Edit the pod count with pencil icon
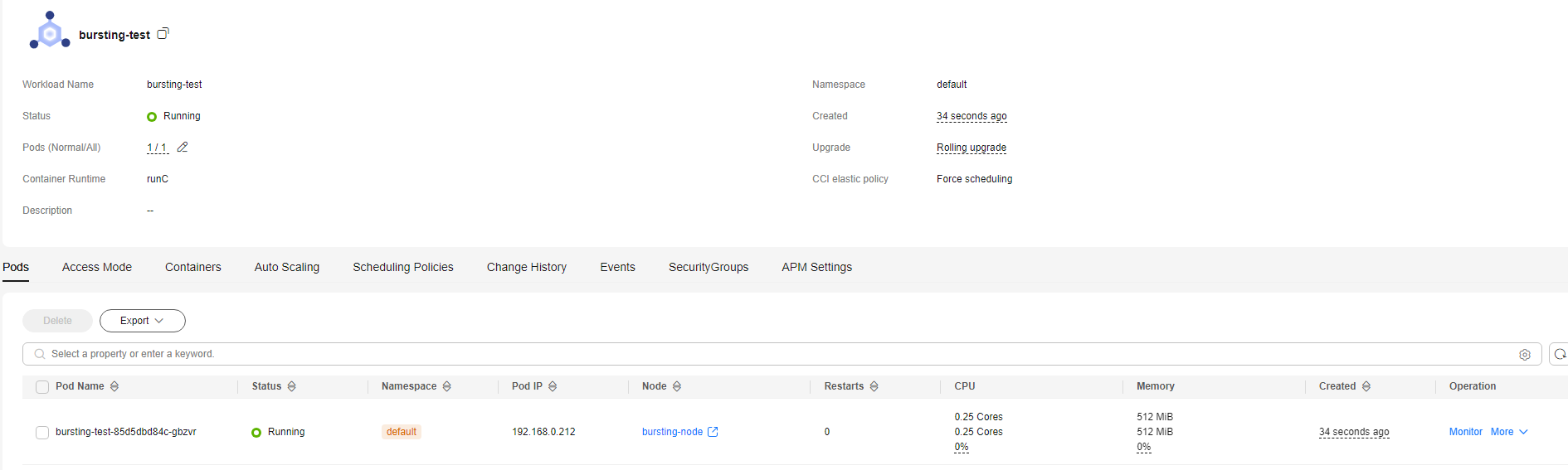The width and height of the screenshot is (1568, 470). click(x=183, y=147)
